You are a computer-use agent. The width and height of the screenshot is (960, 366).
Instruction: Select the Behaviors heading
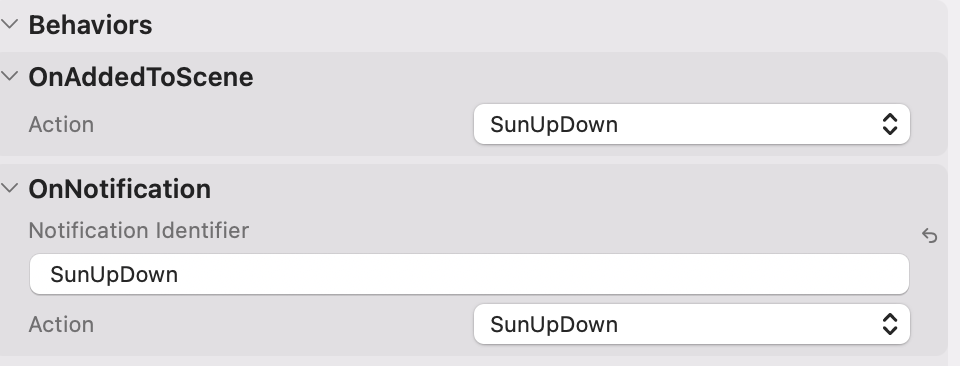tap(90, 25)
